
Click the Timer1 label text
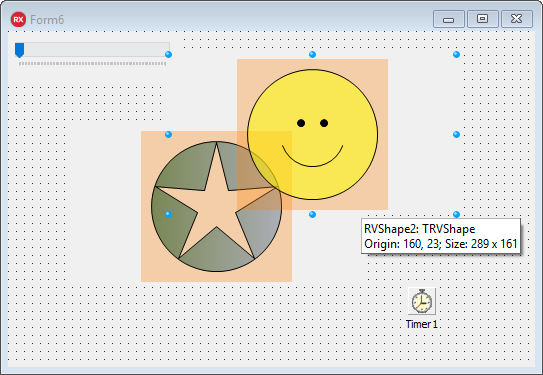pos(421,324)
